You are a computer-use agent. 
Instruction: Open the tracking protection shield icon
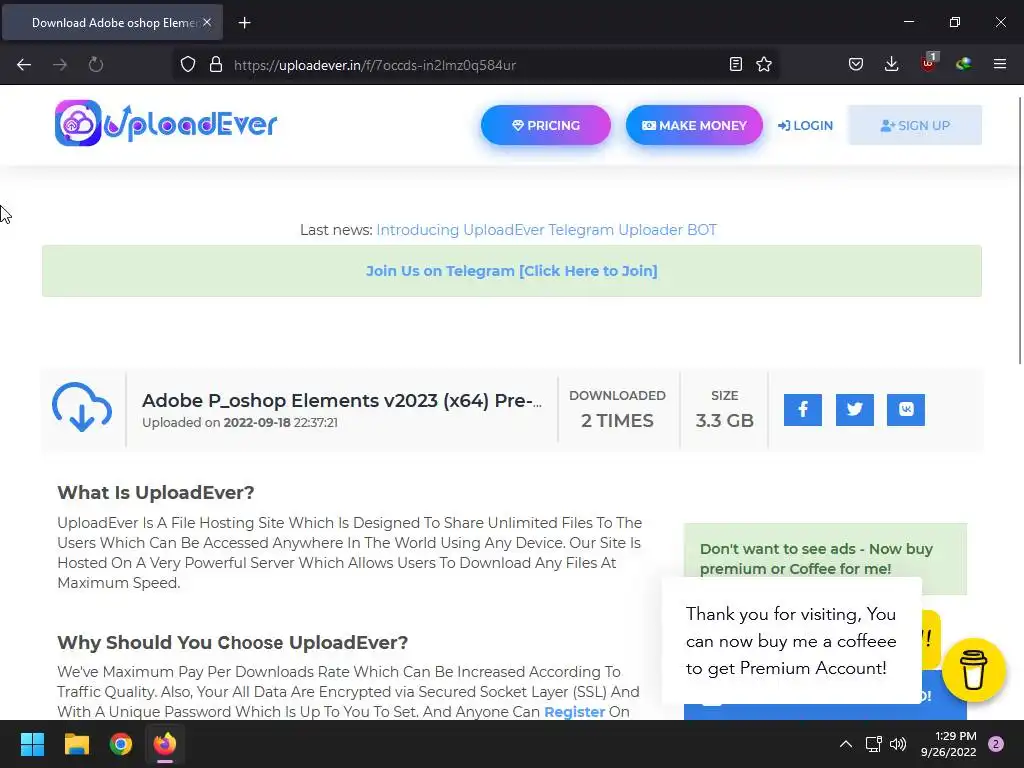click(x=188, y=65)
